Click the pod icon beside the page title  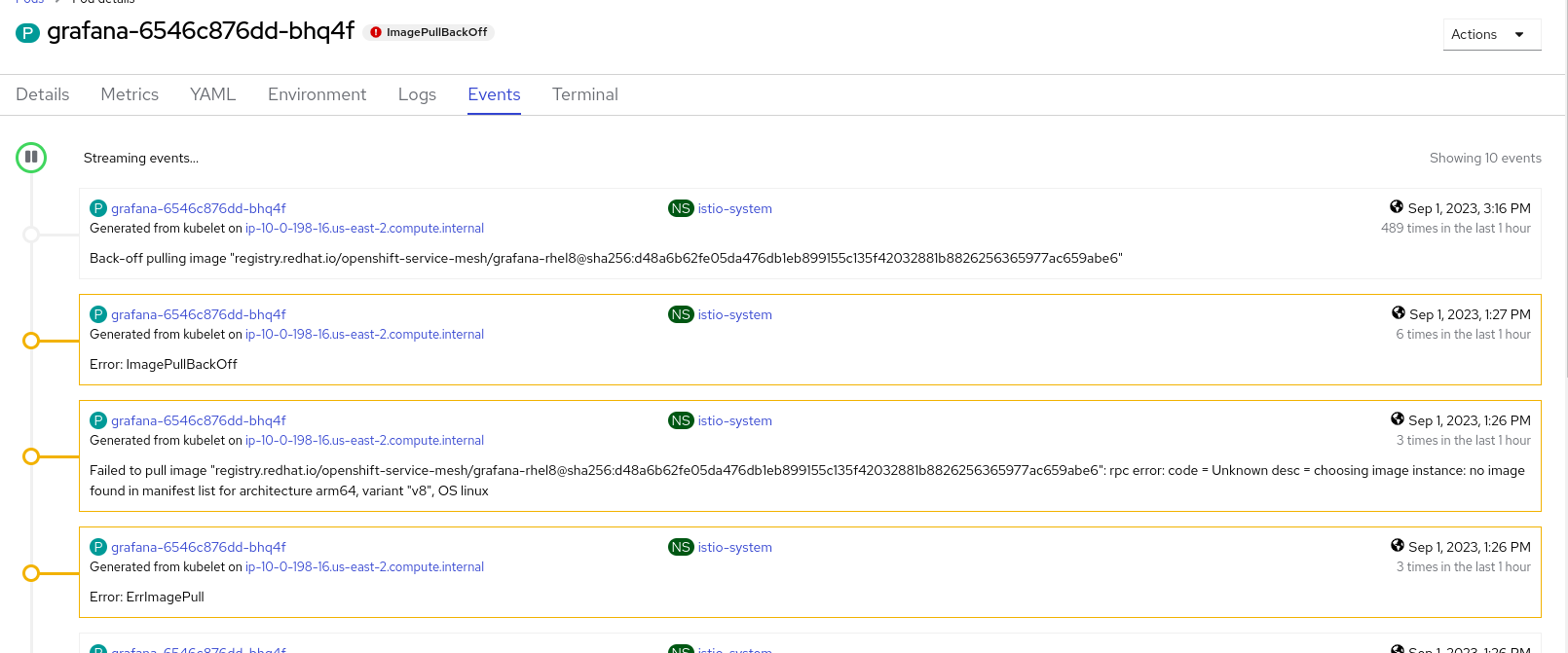27,33
